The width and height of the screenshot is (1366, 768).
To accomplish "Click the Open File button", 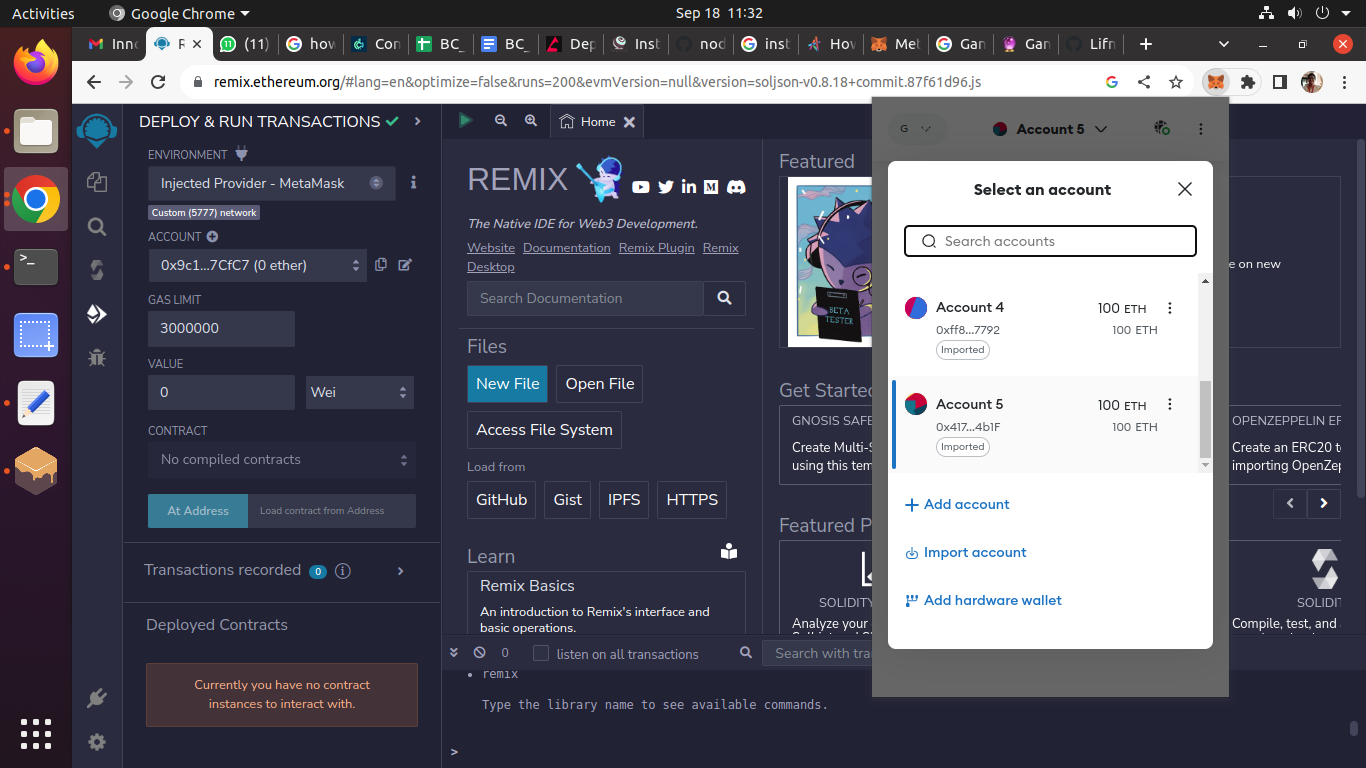I will tap(600, 384).
